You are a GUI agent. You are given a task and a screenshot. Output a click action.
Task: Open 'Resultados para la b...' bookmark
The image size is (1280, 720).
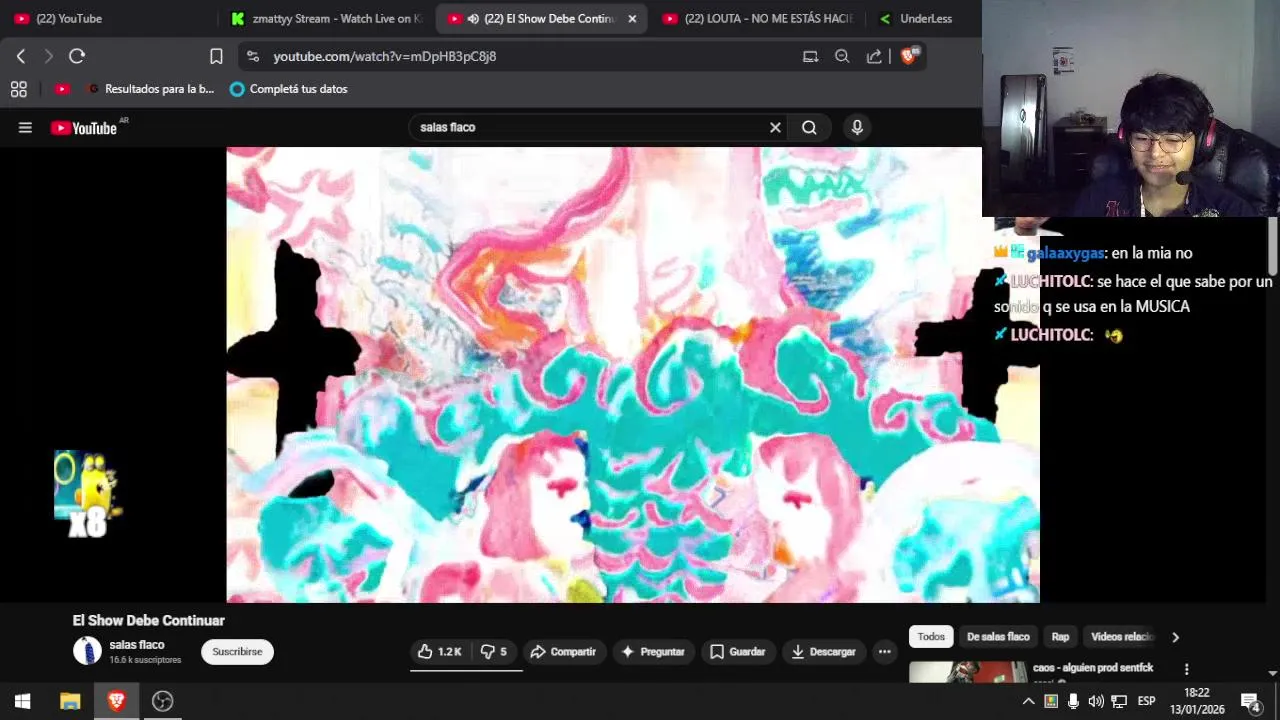(x=151, y=89)
